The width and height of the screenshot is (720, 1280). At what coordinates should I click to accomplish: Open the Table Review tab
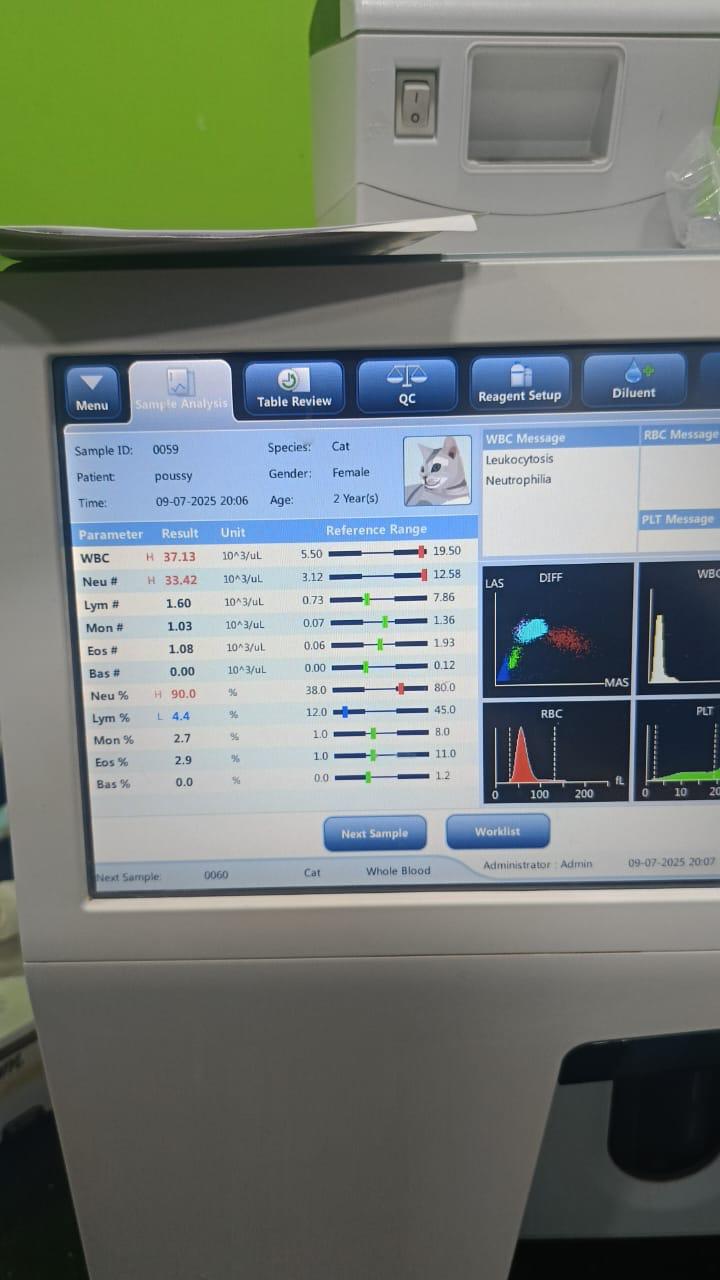pyautogui.click(x=293, y=388)
